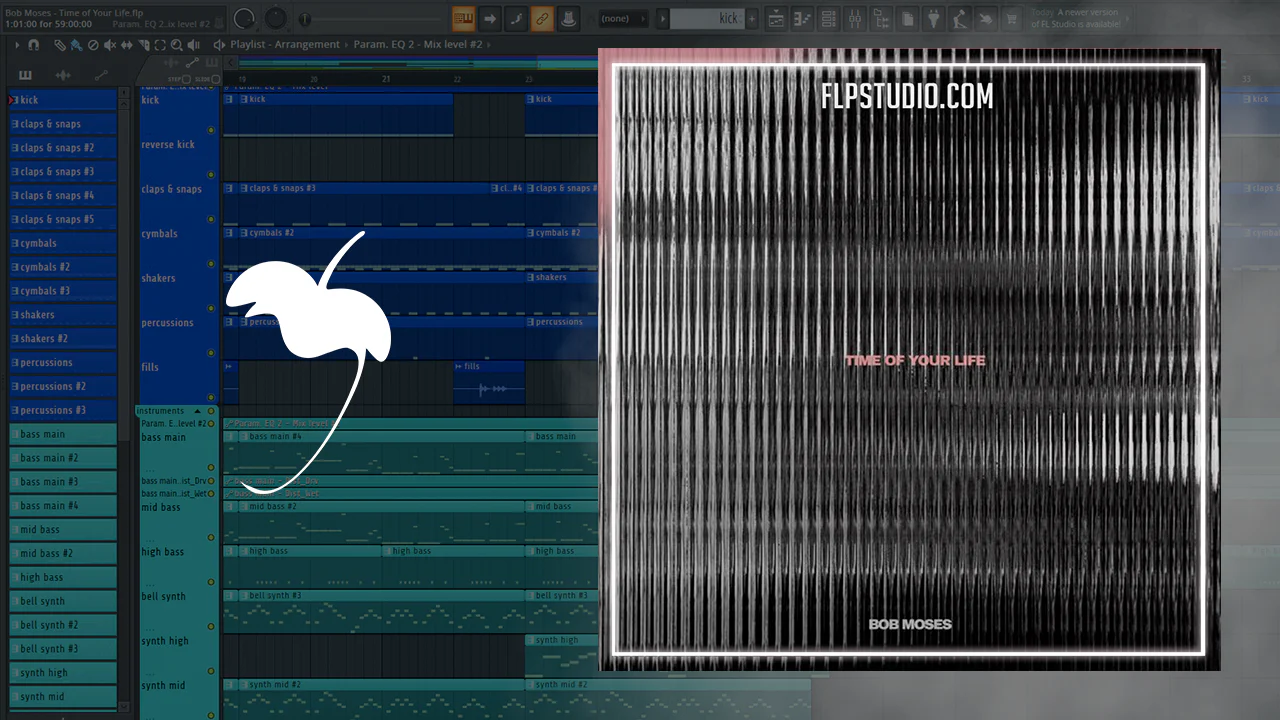
Task: Mute the high bass track dot
Action: tap(211, 583)
